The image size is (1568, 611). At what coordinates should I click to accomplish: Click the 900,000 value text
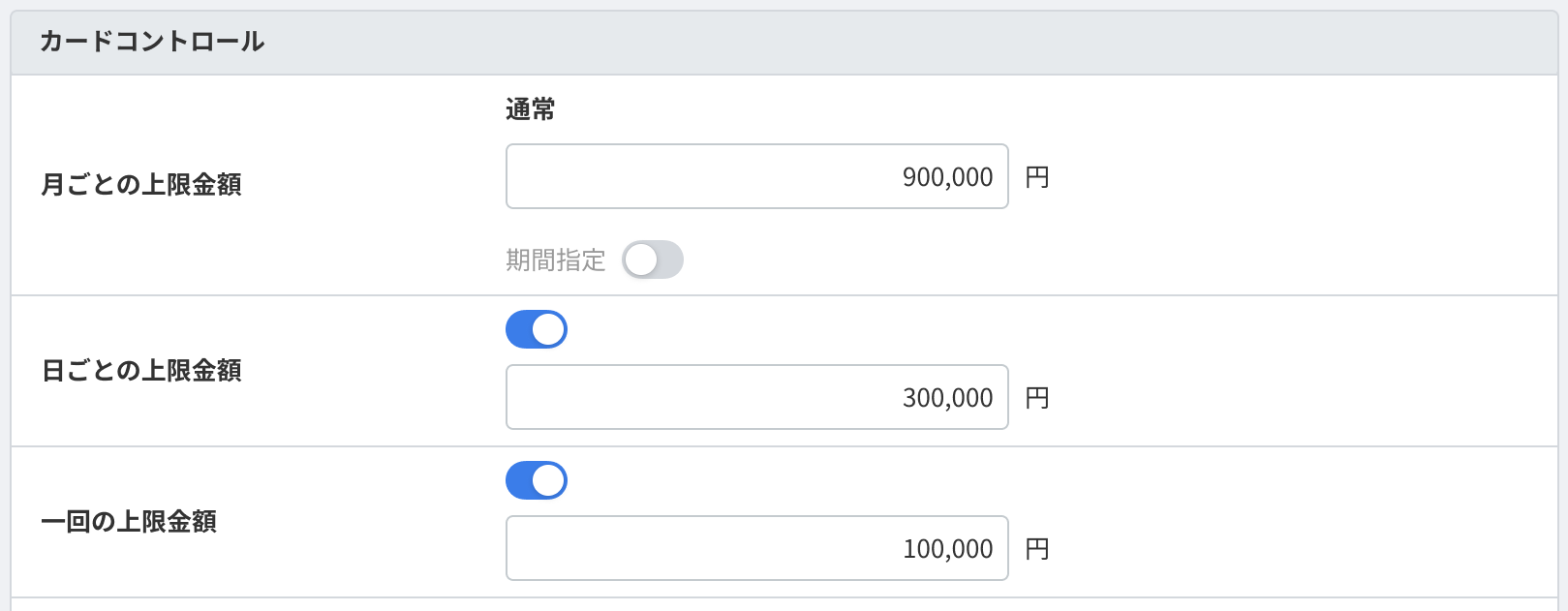(947, 177)
